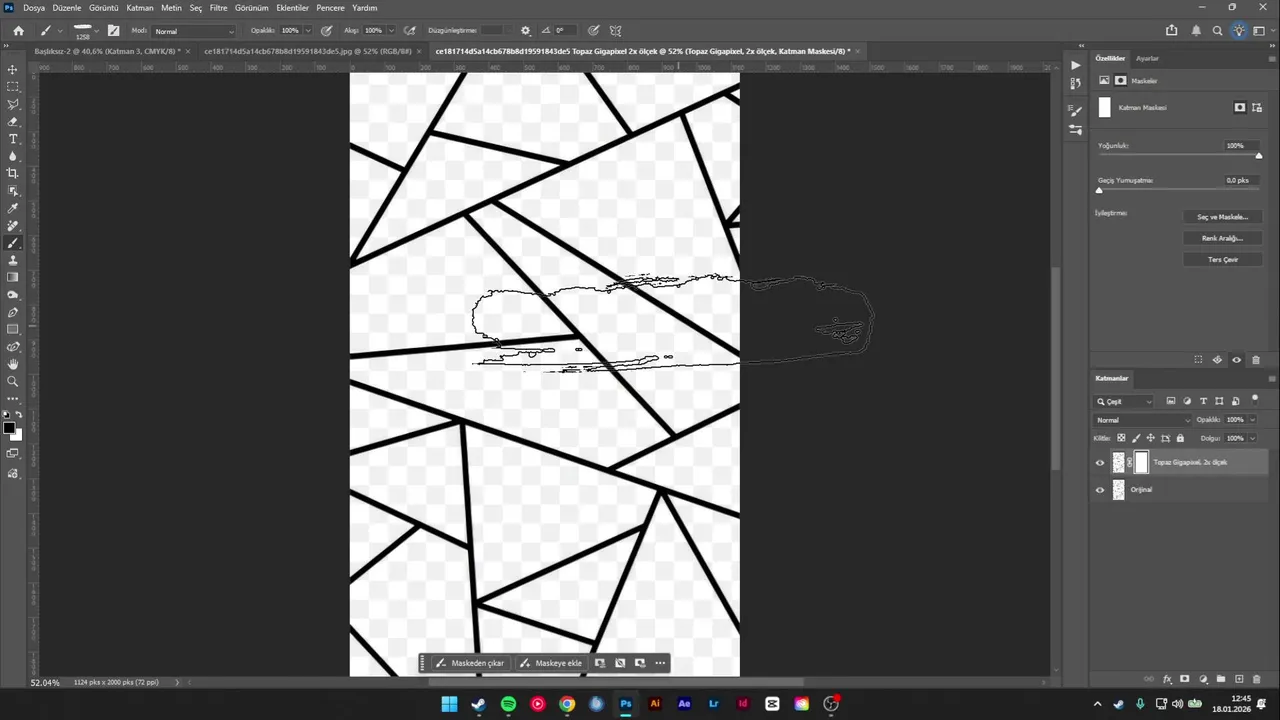Open the History panel icon in dock

(x=1075, y=83)
